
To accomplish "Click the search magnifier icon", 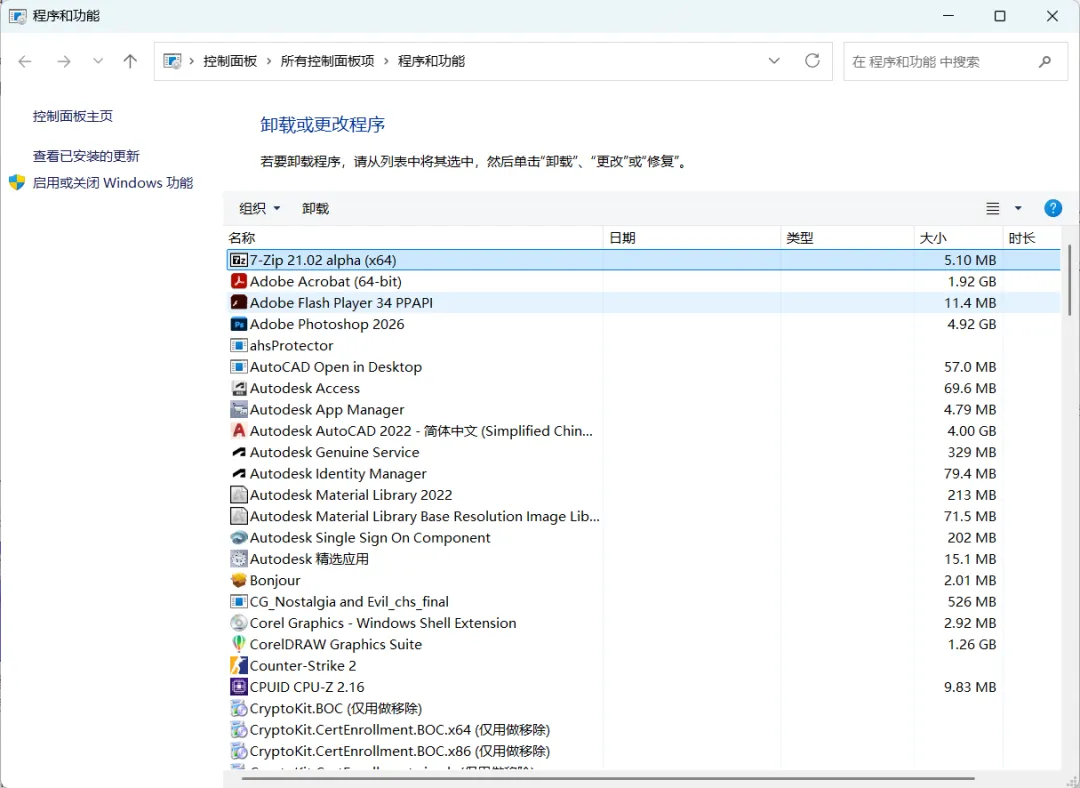I will point(1044,62).
